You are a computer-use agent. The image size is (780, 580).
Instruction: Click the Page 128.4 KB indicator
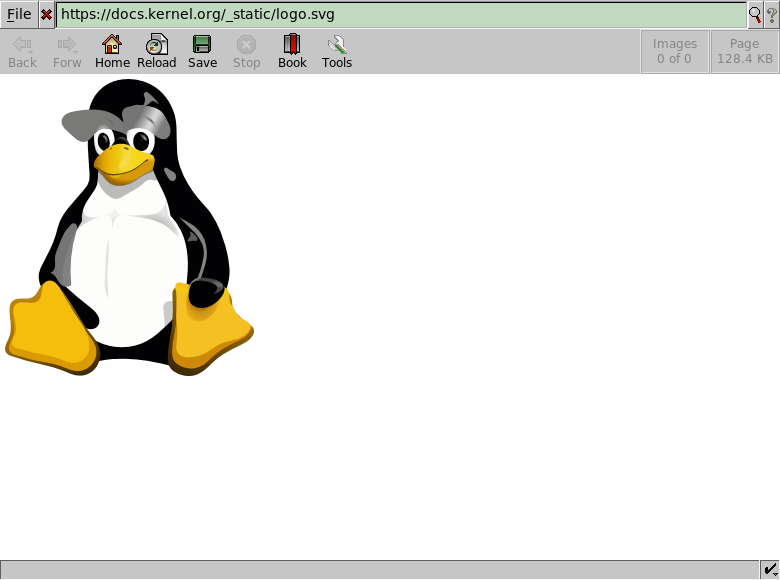click(x=744, y=51)
